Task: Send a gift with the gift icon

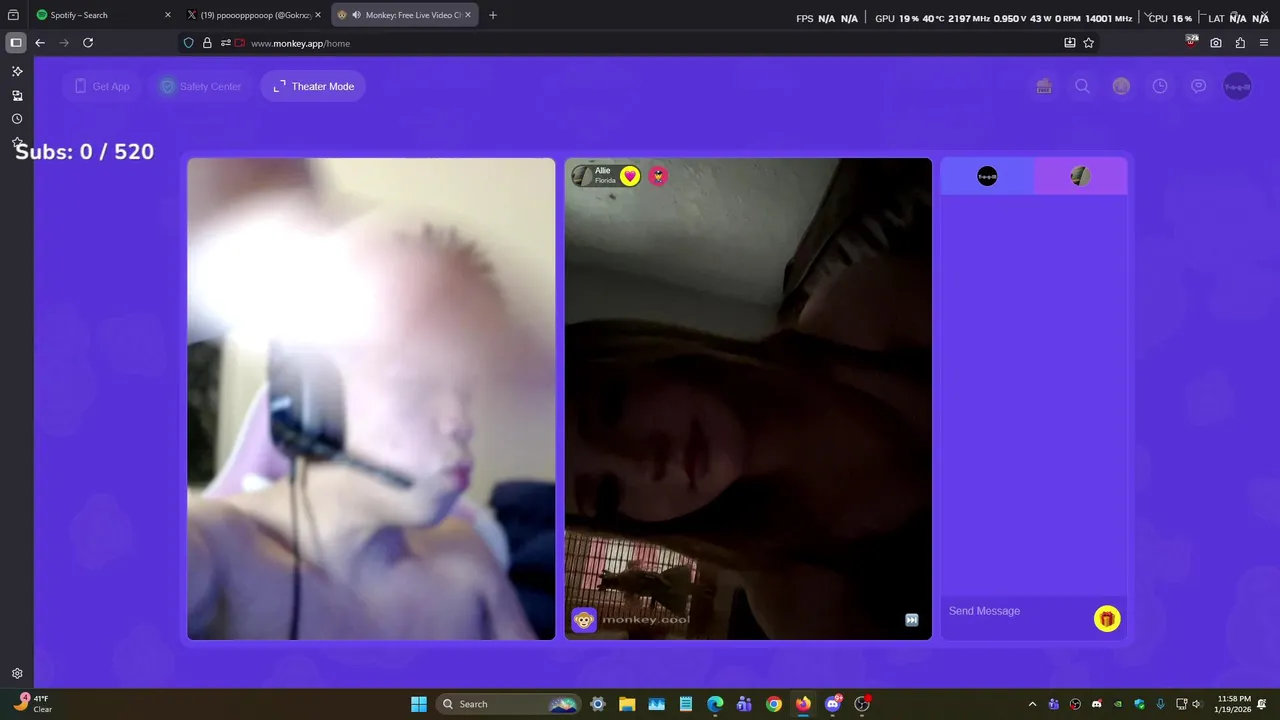Action: pyautogui.click(x=1107, y=619)
